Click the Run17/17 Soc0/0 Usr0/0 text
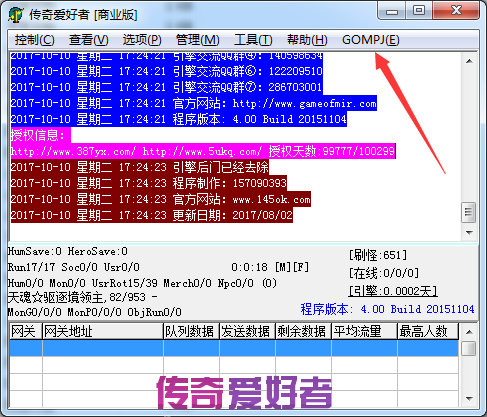 [x=74, y=267]
